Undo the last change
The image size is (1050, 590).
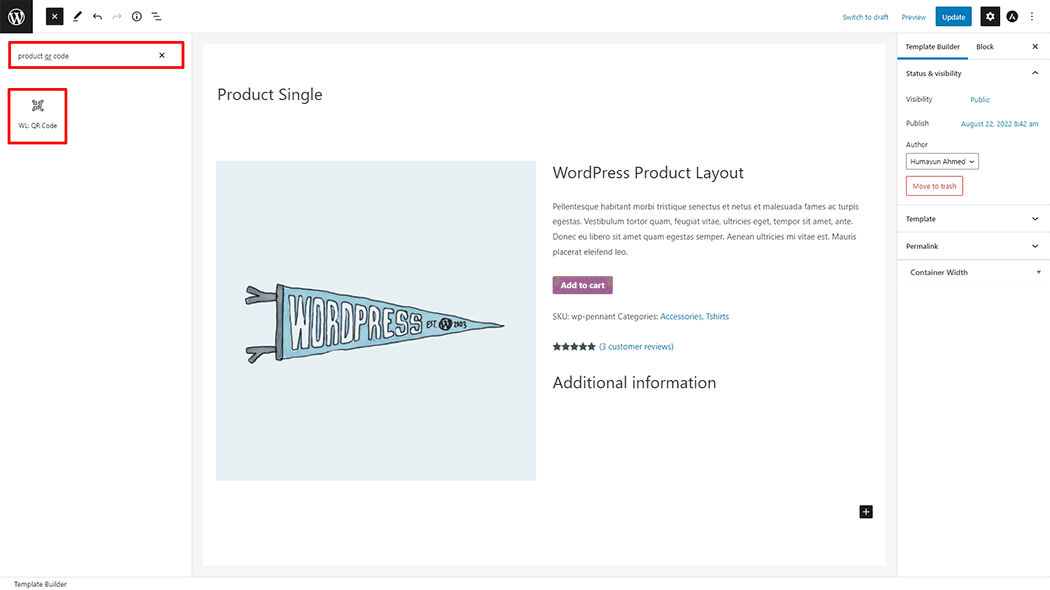click(98, 16)
